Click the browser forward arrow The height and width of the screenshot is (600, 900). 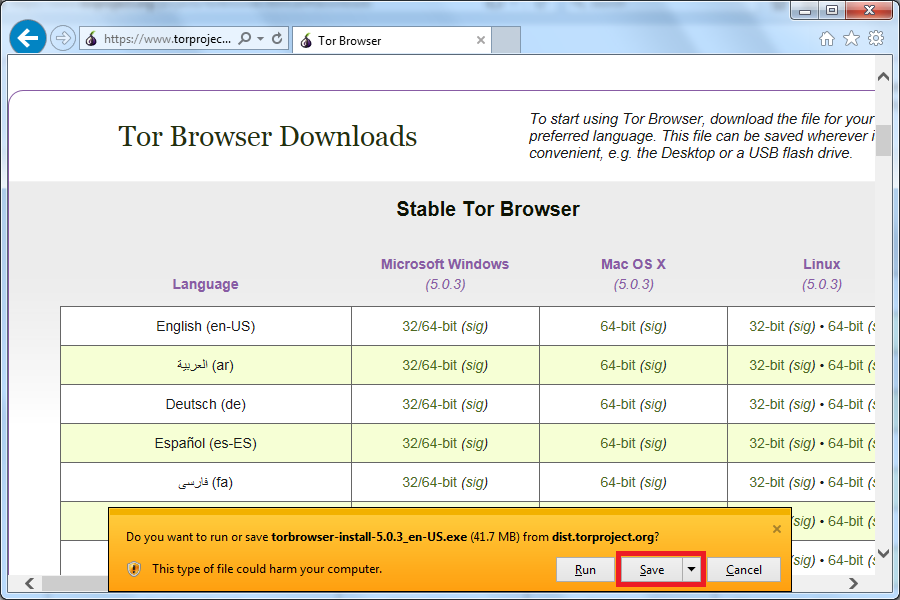(63, 38)
